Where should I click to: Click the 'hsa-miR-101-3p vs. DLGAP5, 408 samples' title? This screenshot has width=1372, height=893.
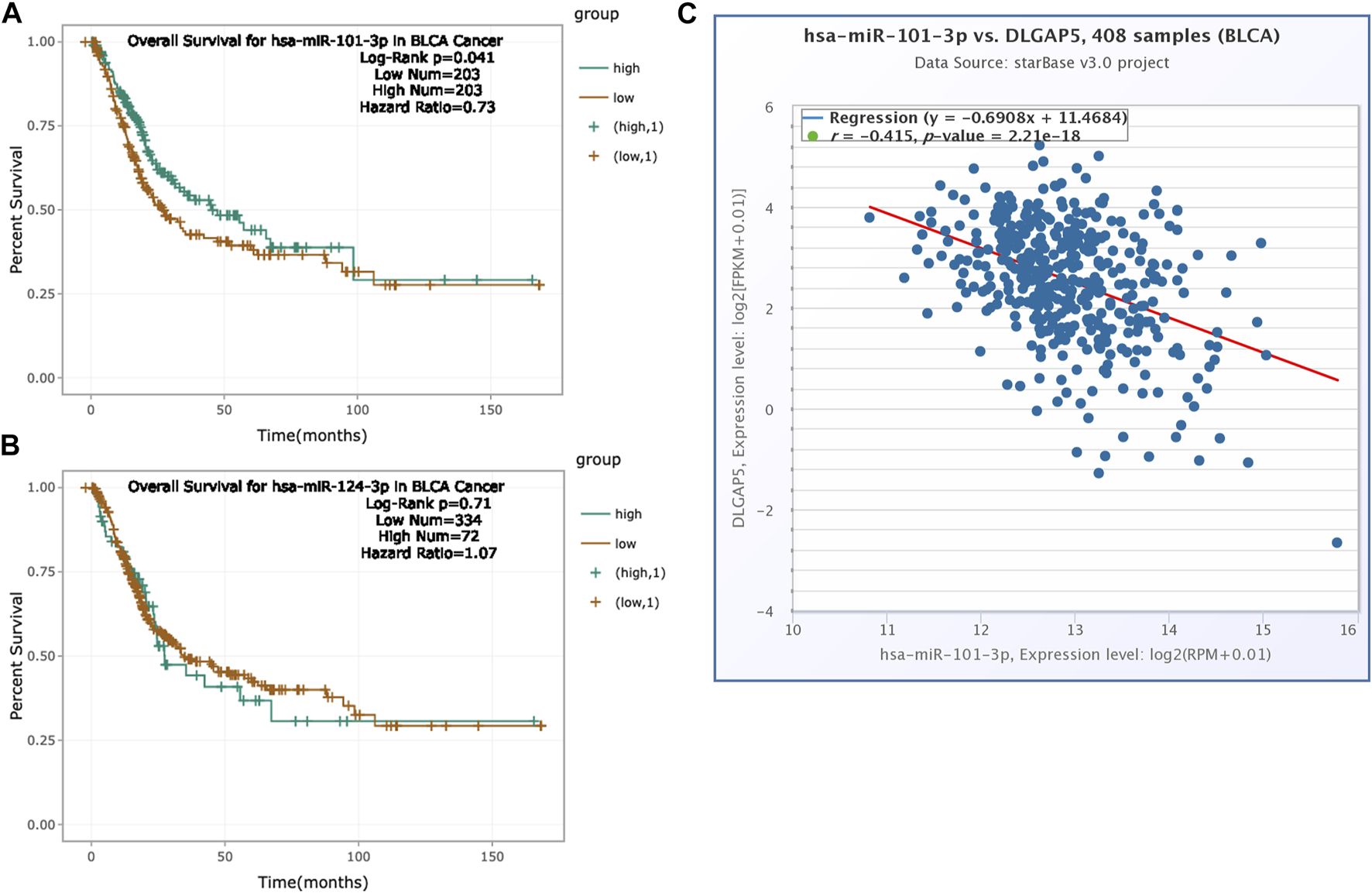(x=1041, y=36)
